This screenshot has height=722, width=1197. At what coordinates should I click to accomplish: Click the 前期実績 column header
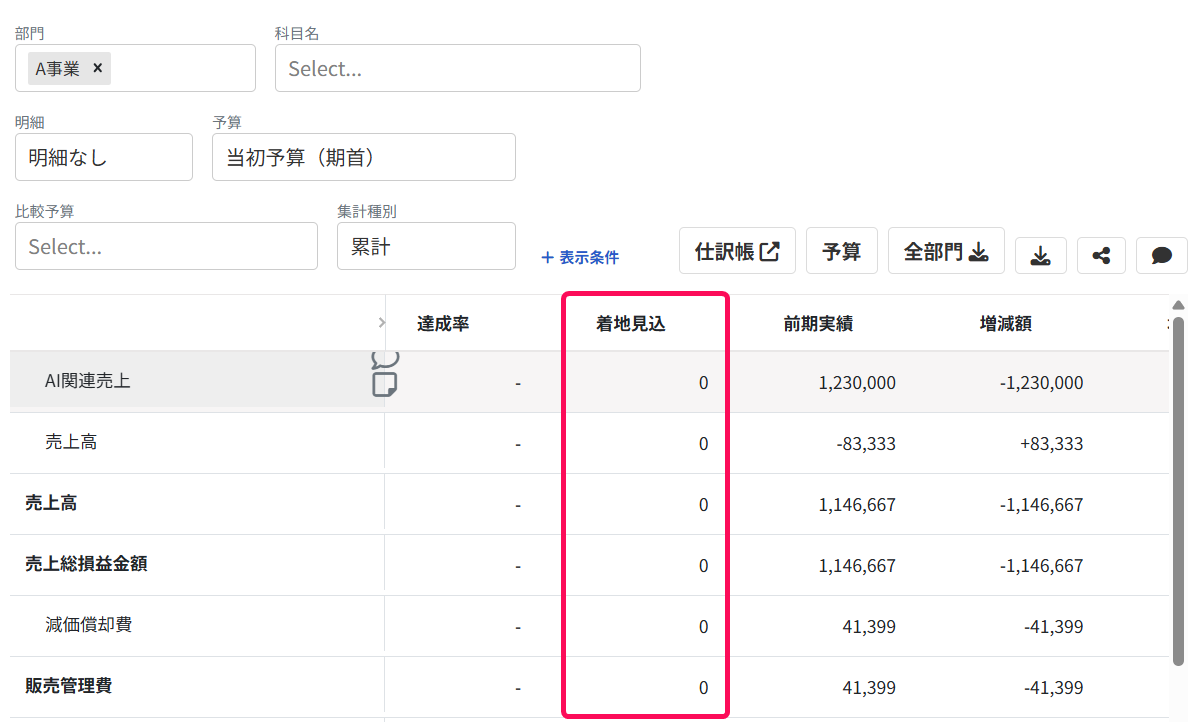pyautogui.click(x=818, y=324)
